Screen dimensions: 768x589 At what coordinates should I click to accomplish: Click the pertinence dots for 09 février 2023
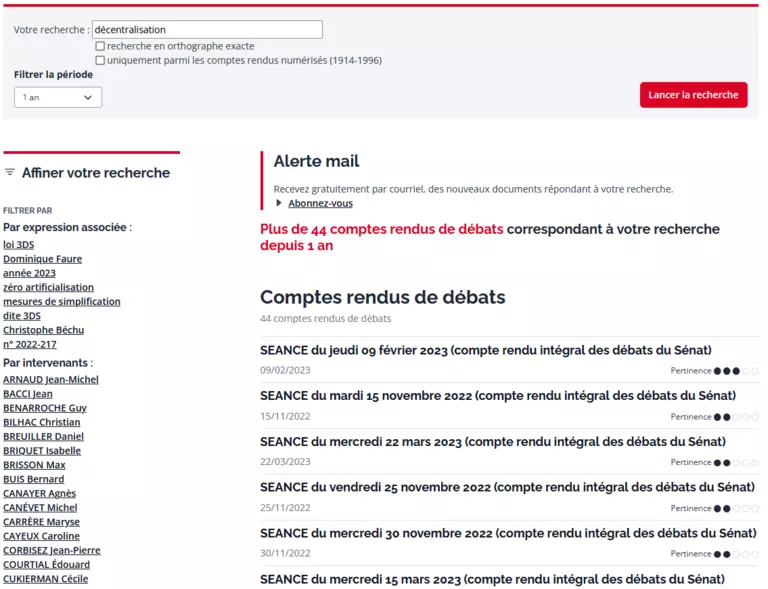pyautogui.click(x=736, y=371)
